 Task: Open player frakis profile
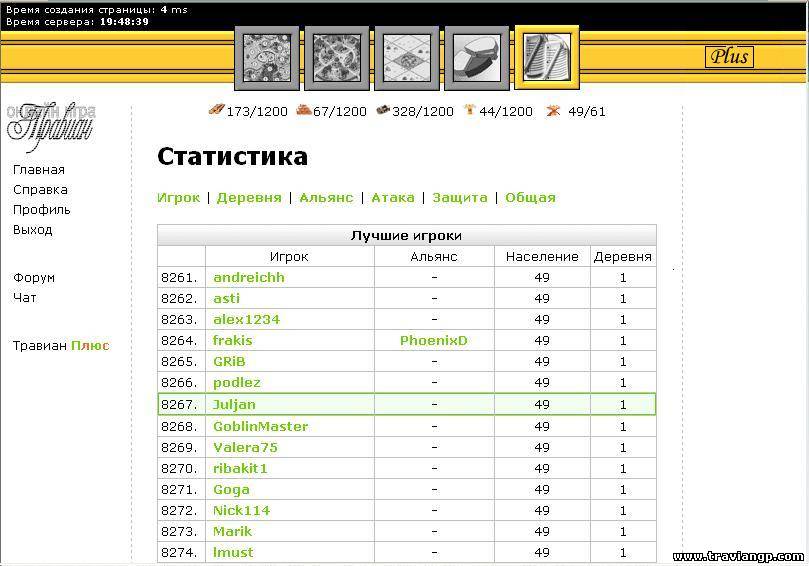[233, 341]
